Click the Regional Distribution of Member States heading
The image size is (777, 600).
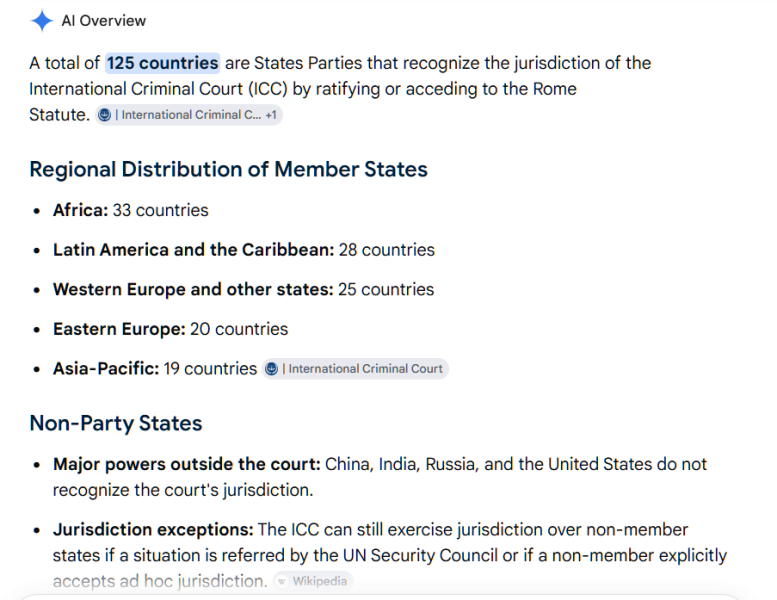pyautogui.click(x=228, y=169)
